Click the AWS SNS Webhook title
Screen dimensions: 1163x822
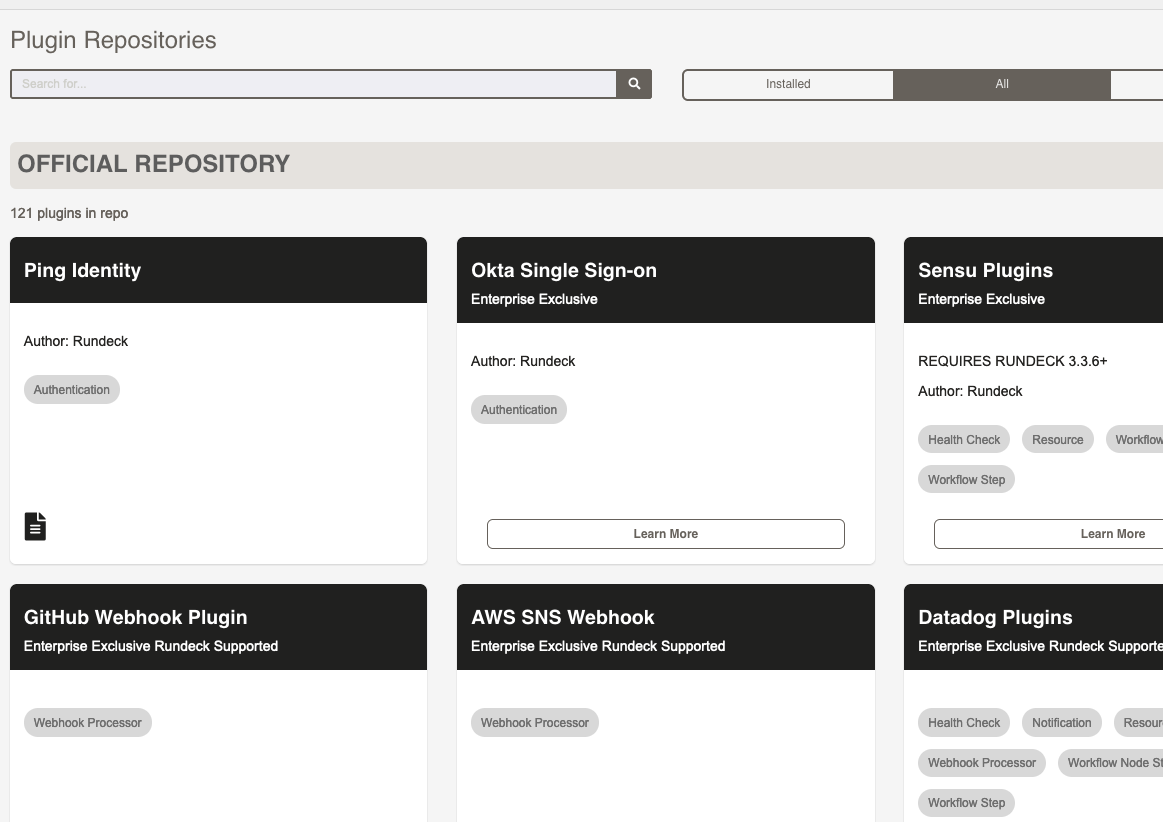(563, 617)
